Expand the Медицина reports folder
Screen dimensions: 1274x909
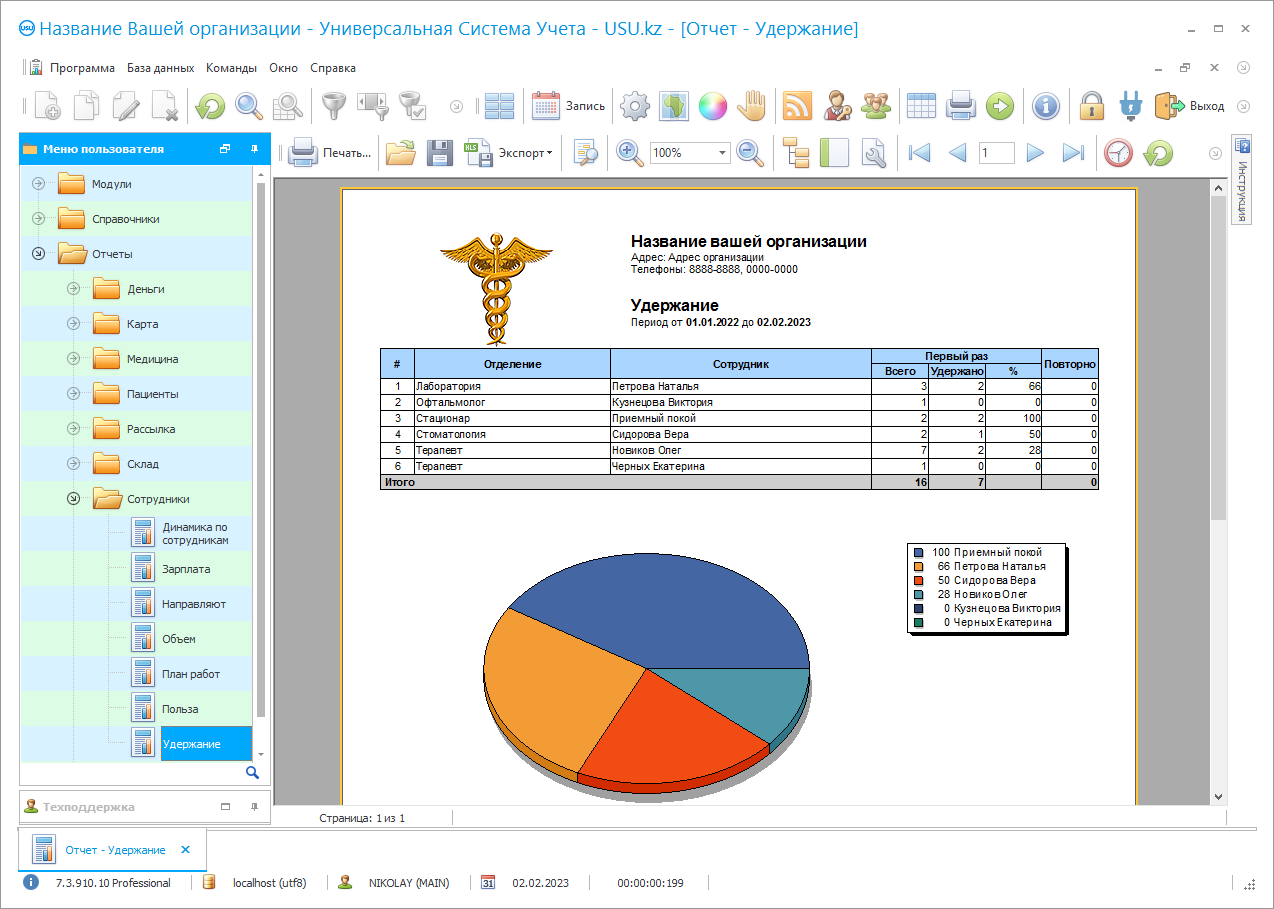point(73,359)
